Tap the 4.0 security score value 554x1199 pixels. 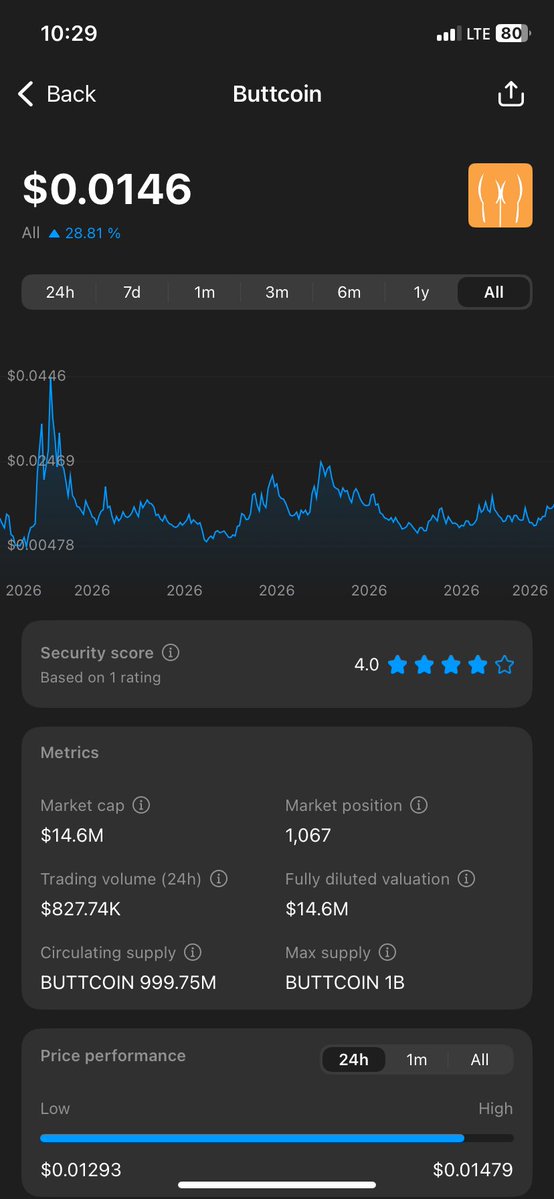click(x=367, y=664)
